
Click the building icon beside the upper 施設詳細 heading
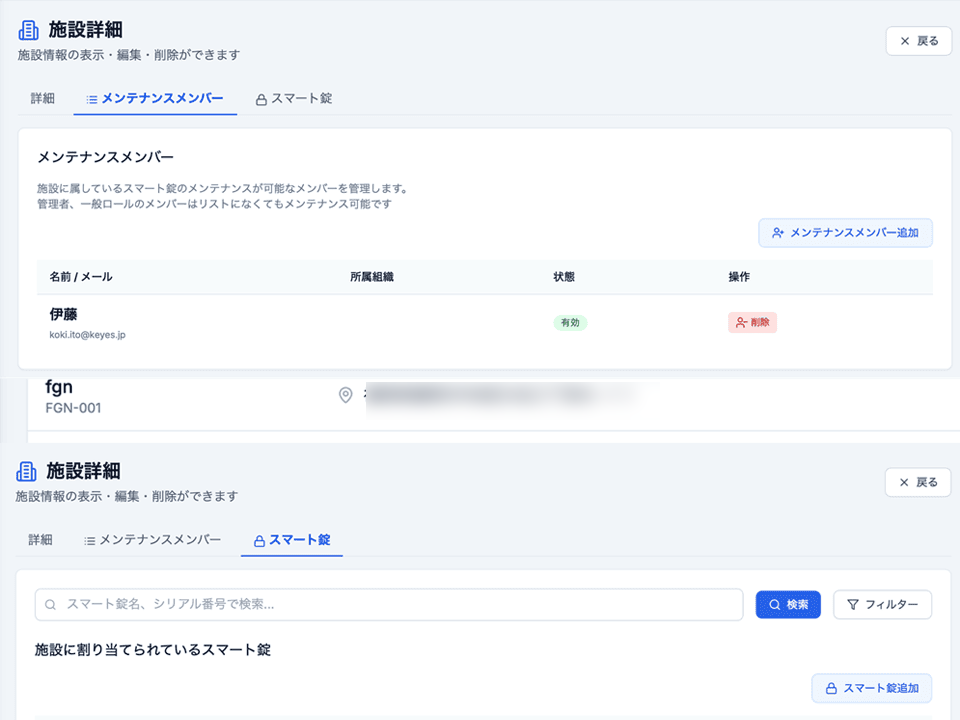[29, 30]
